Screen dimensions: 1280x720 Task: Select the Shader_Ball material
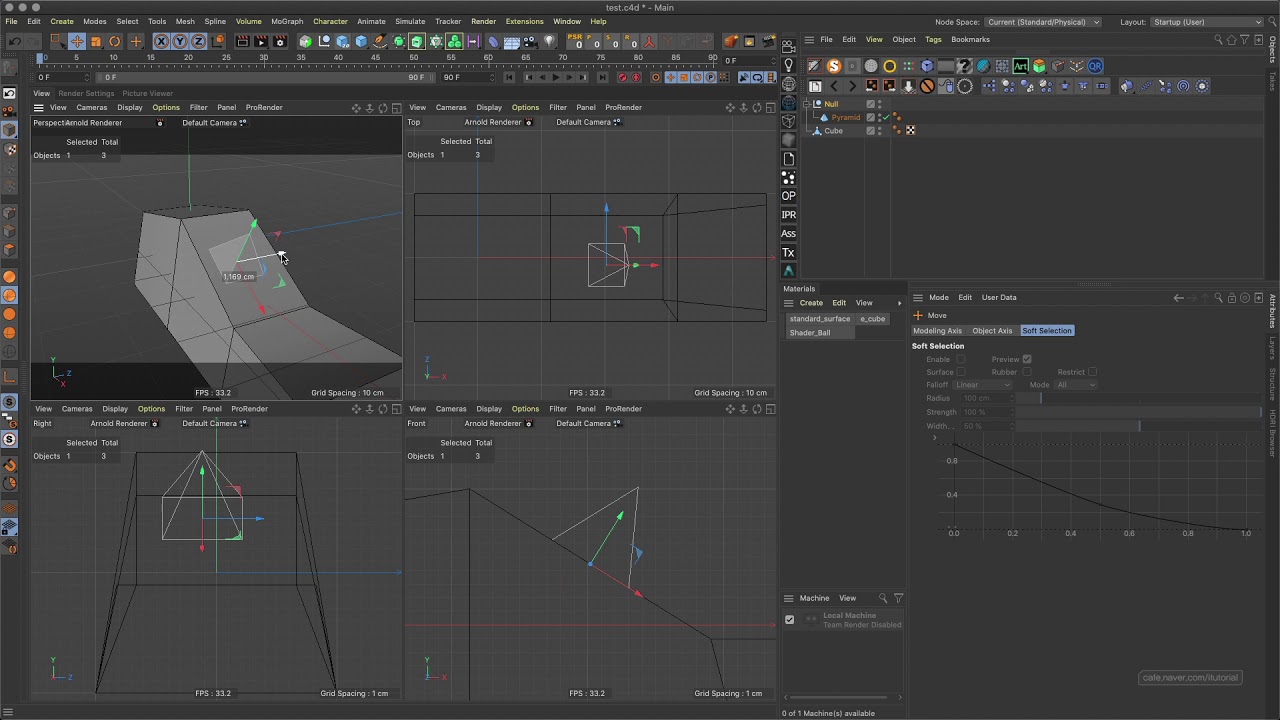(x=810, y=333)
